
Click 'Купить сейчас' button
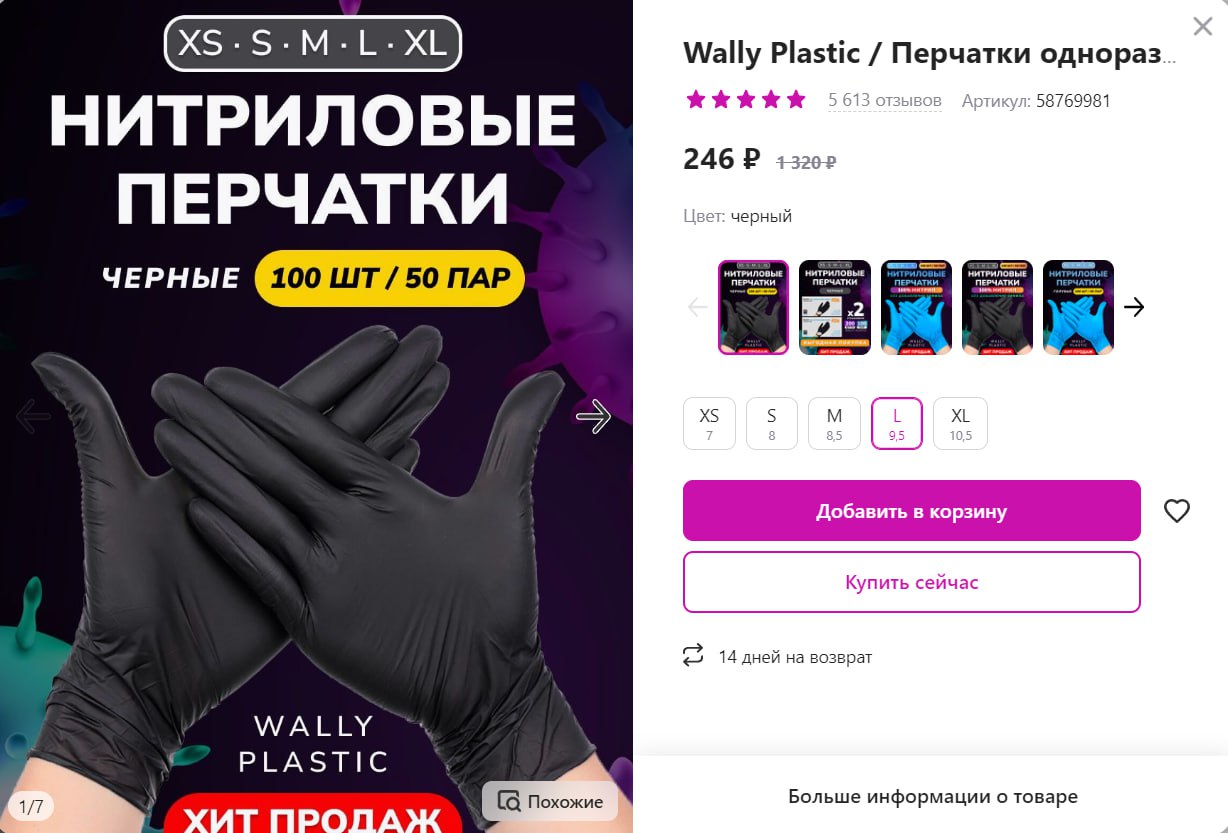point(912,582)
